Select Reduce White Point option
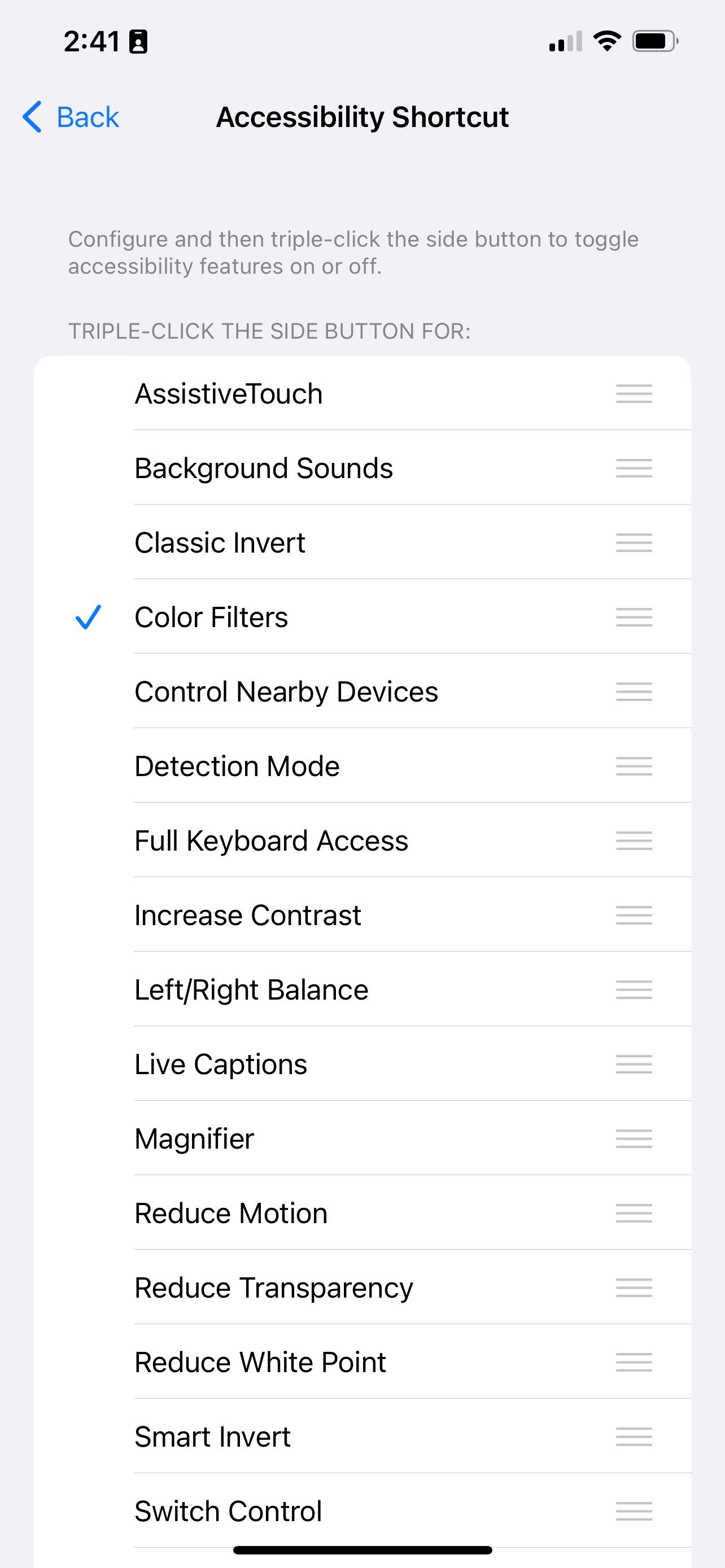This screenshot has width=725, height=1568. click(x=260, y=1362)
